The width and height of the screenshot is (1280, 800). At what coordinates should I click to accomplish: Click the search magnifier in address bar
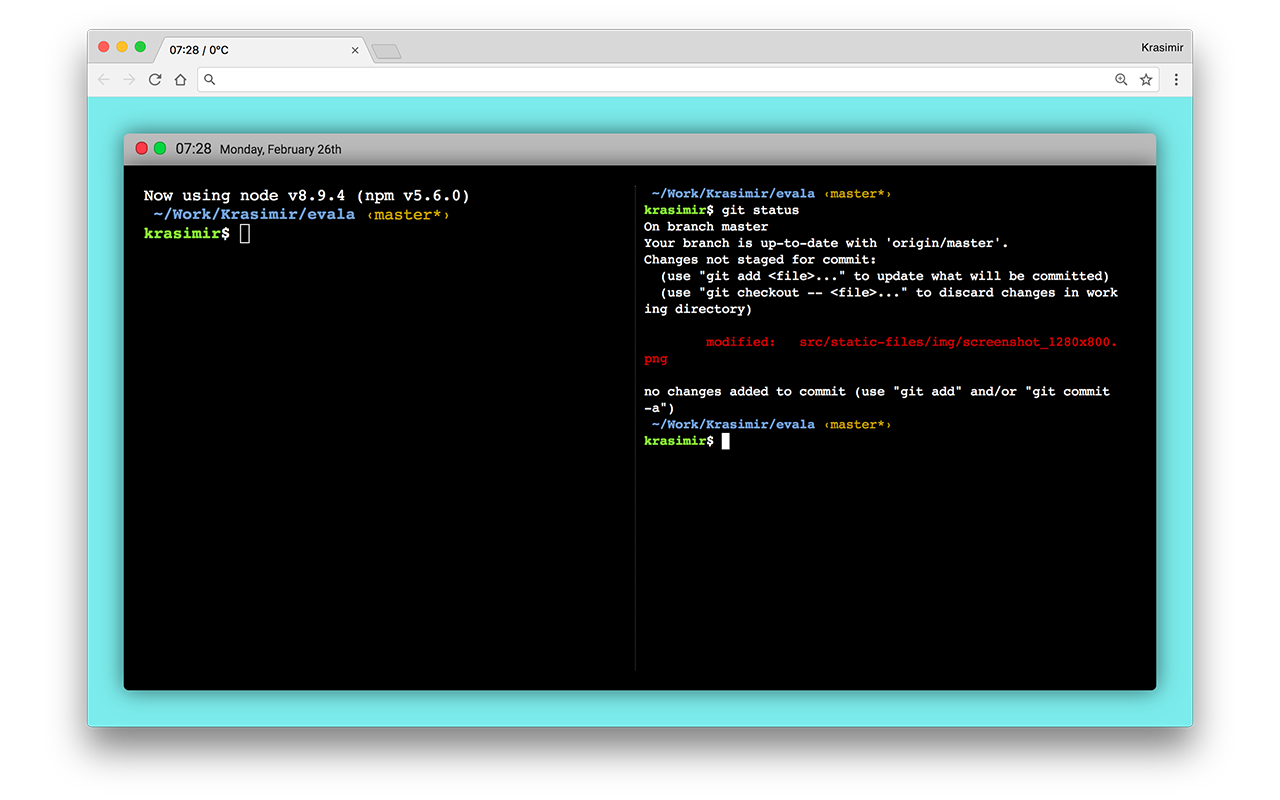[x=210, y=80]
